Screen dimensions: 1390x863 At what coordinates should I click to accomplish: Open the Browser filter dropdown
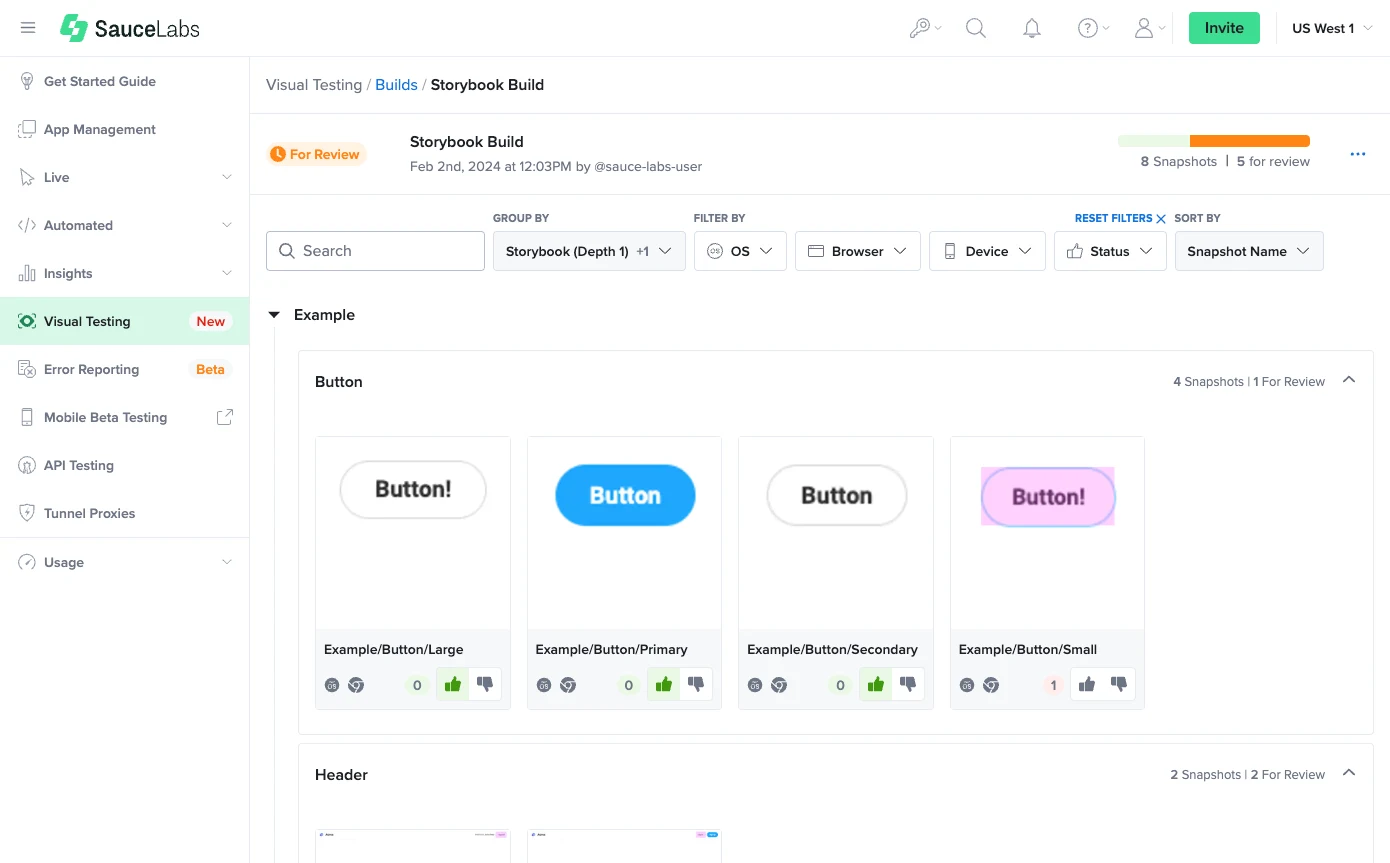click(857, 251)
